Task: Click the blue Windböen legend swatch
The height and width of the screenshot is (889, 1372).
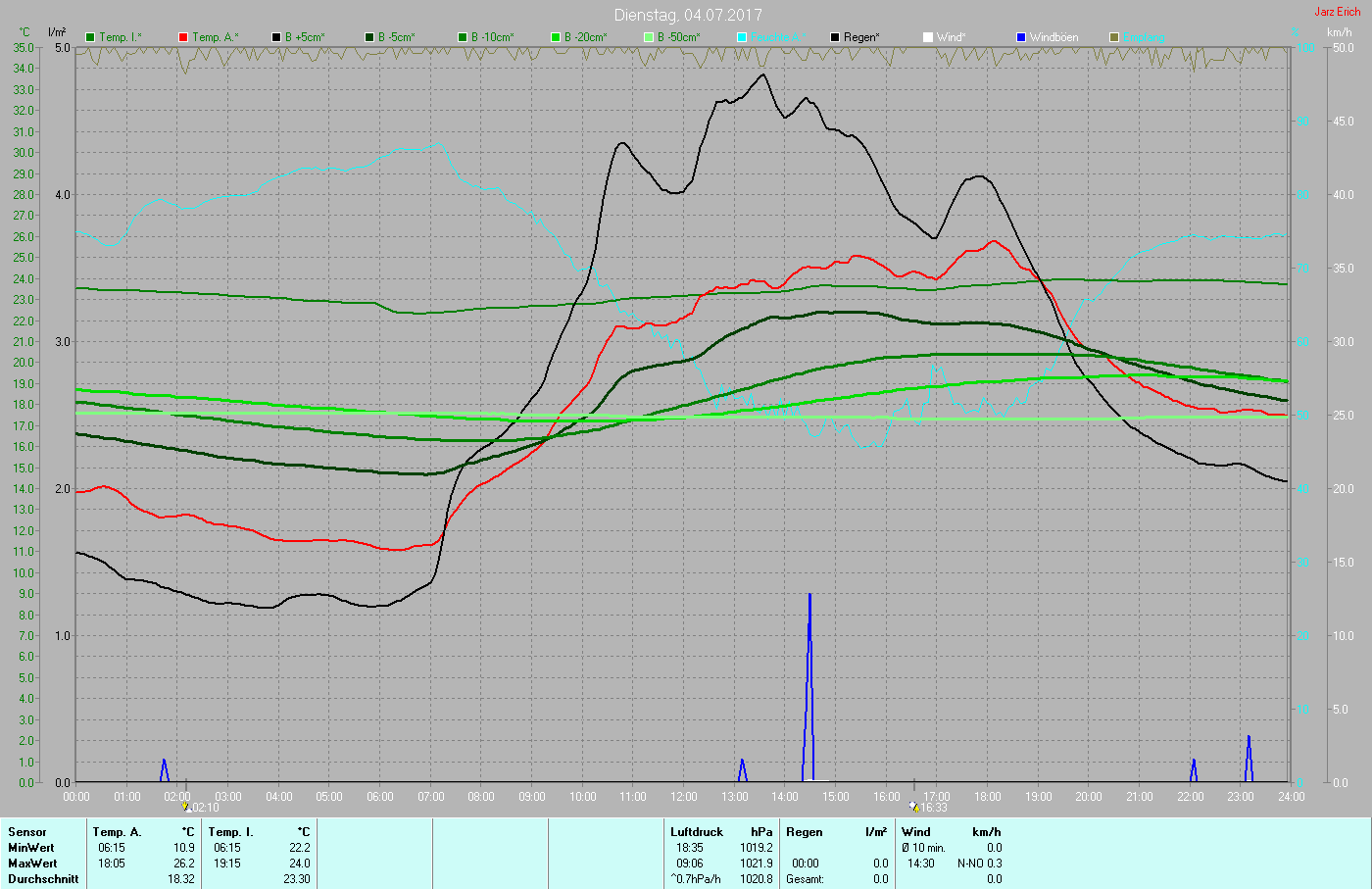Action: pos(1021,37)
